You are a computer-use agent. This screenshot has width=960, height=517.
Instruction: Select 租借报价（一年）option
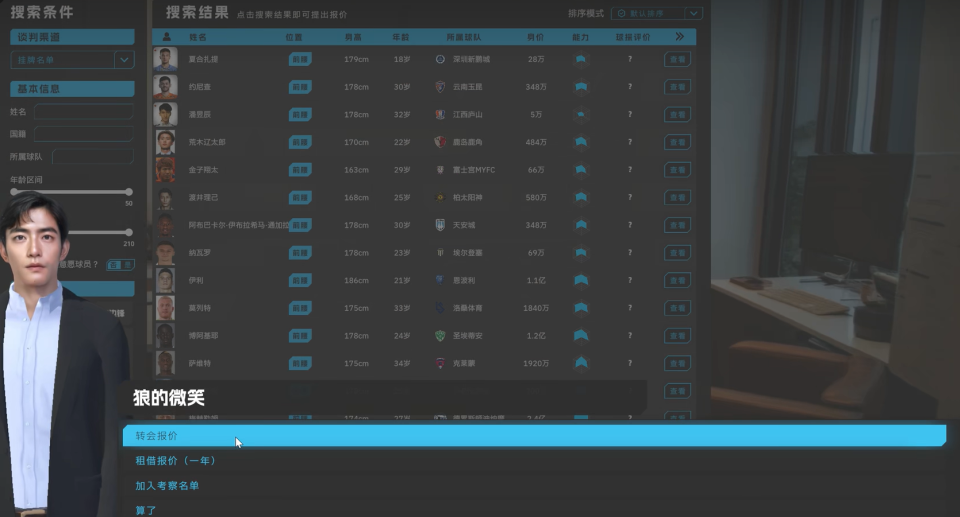(x=175, y=461)
